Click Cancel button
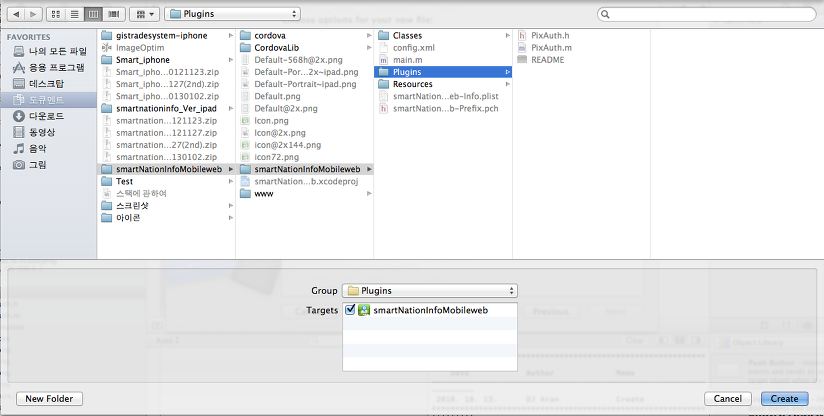The height and width of the screenshot is (416, 824). point(728,399)
